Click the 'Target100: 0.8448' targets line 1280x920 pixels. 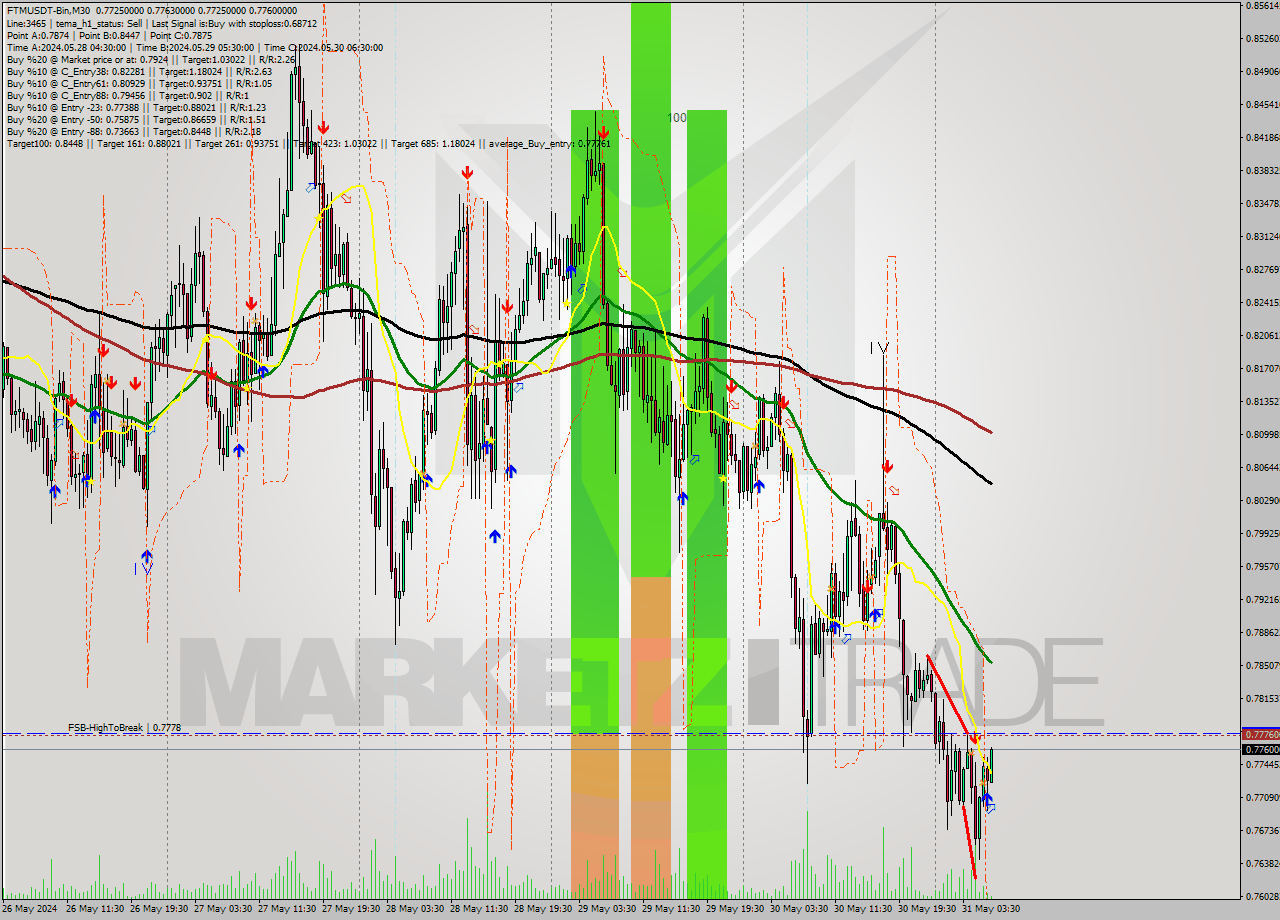[x=308, y=143]
